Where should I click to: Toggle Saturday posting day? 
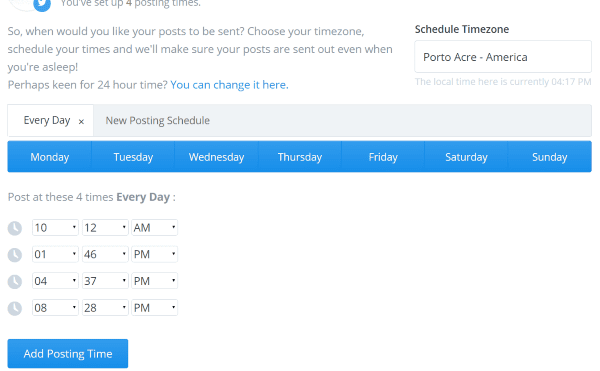pyautogui.click(x=466, y=157)
